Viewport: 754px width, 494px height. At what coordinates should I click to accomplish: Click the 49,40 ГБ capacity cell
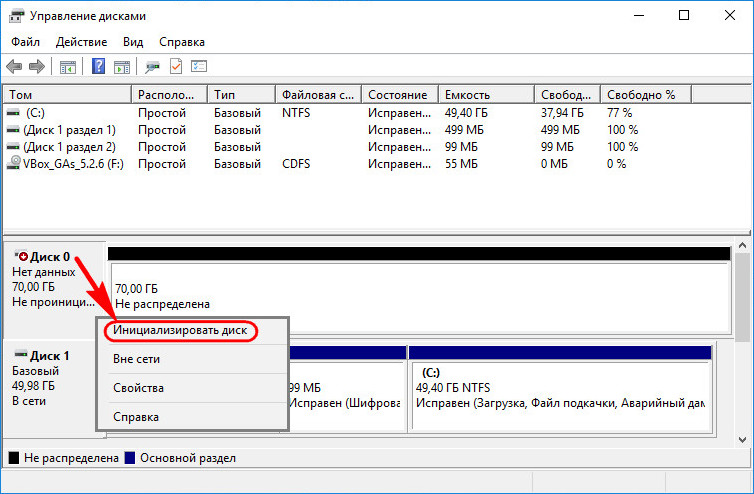[466, 113]
